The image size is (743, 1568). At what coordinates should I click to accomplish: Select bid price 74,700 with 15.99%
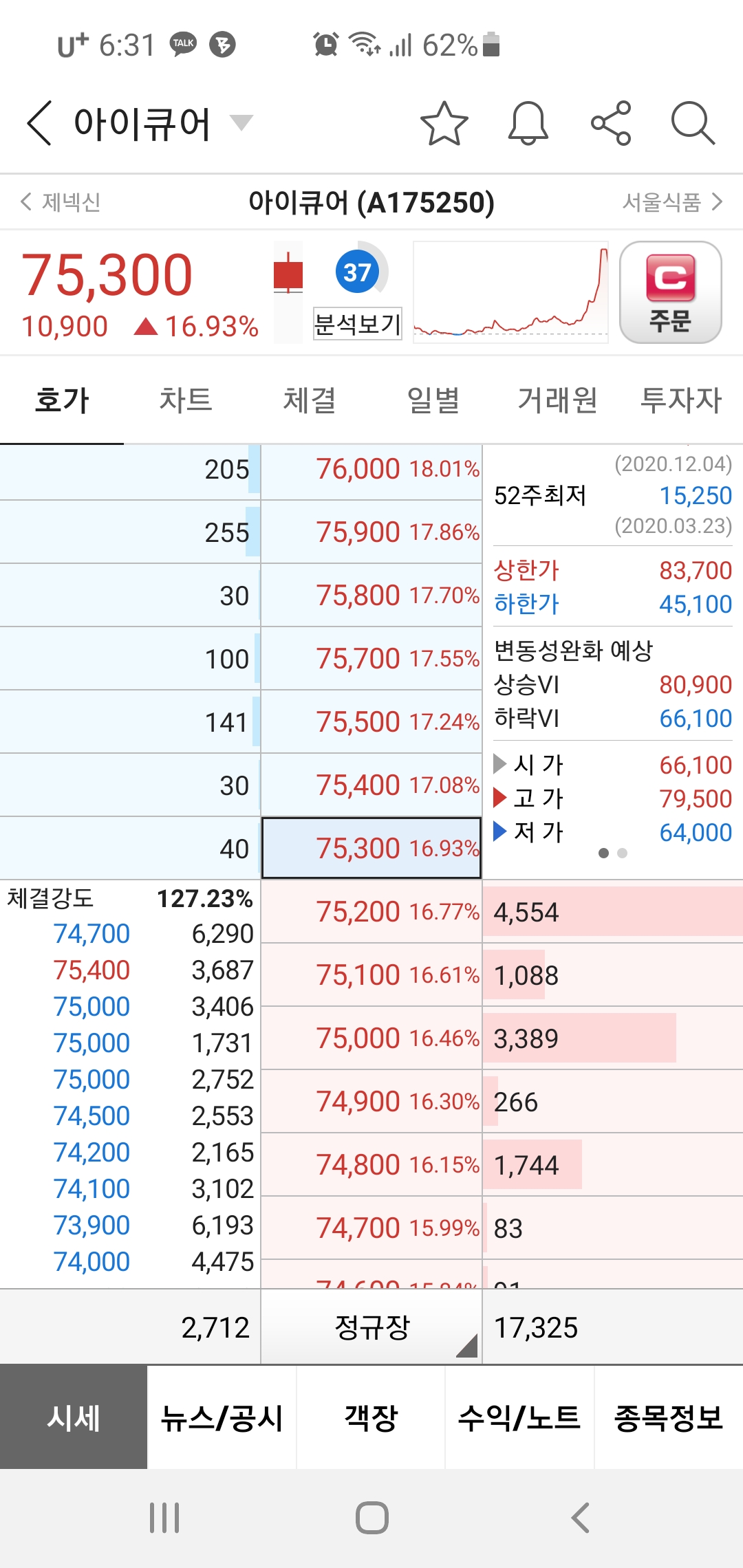pyautogui.click(x=371, y=1228)
